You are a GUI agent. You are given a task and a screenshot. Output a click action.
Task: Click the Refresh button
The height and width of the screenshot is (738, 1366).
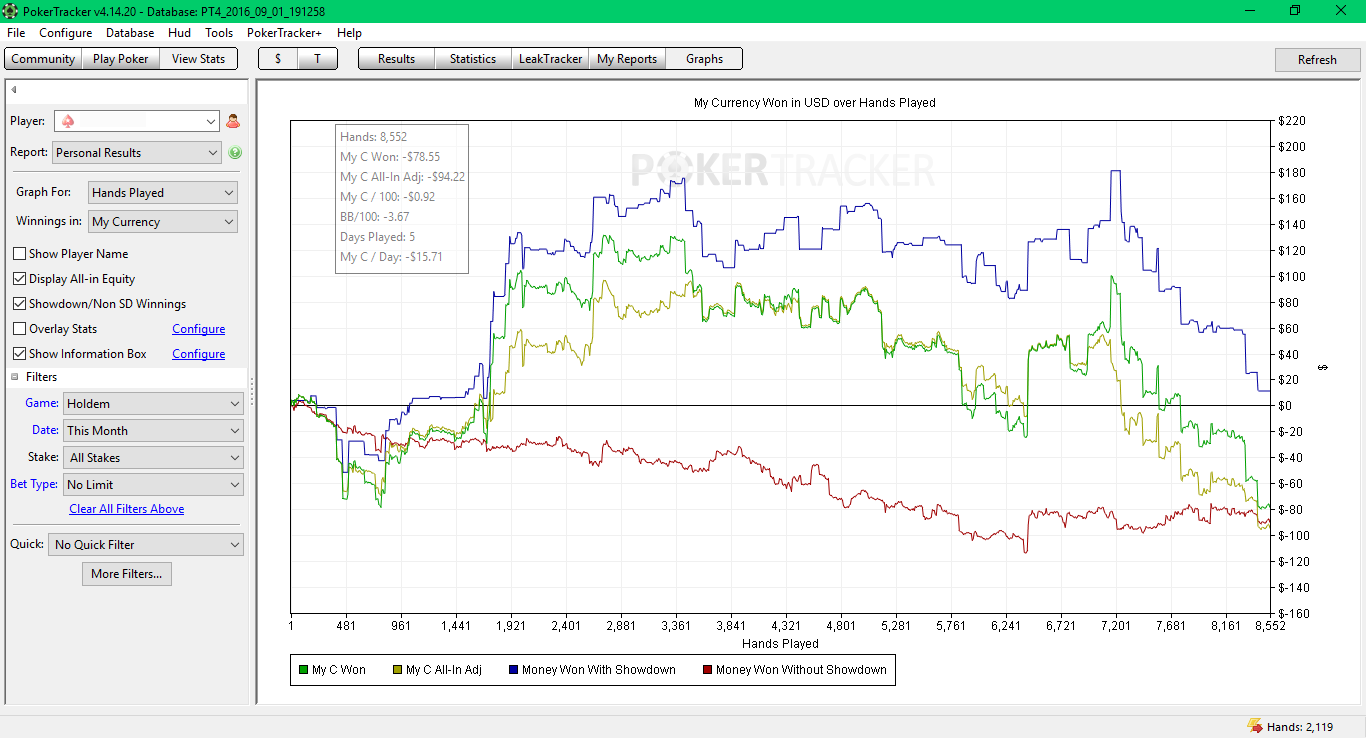[1317, 59]
